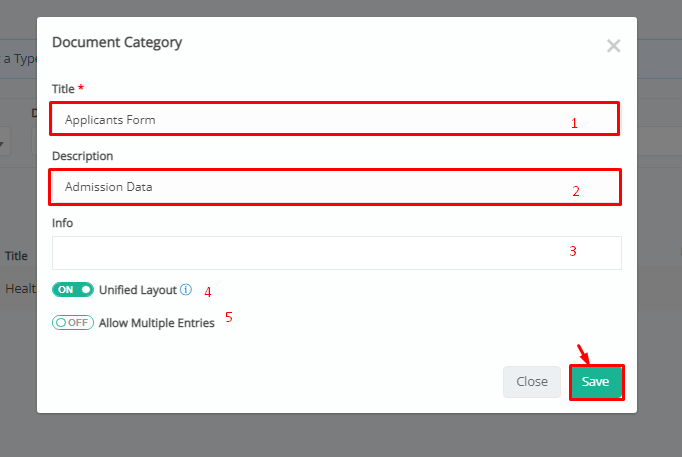682x457 pixels.
Task: Sort by the Title column header behind dialog
Action: tap(17, 256)
